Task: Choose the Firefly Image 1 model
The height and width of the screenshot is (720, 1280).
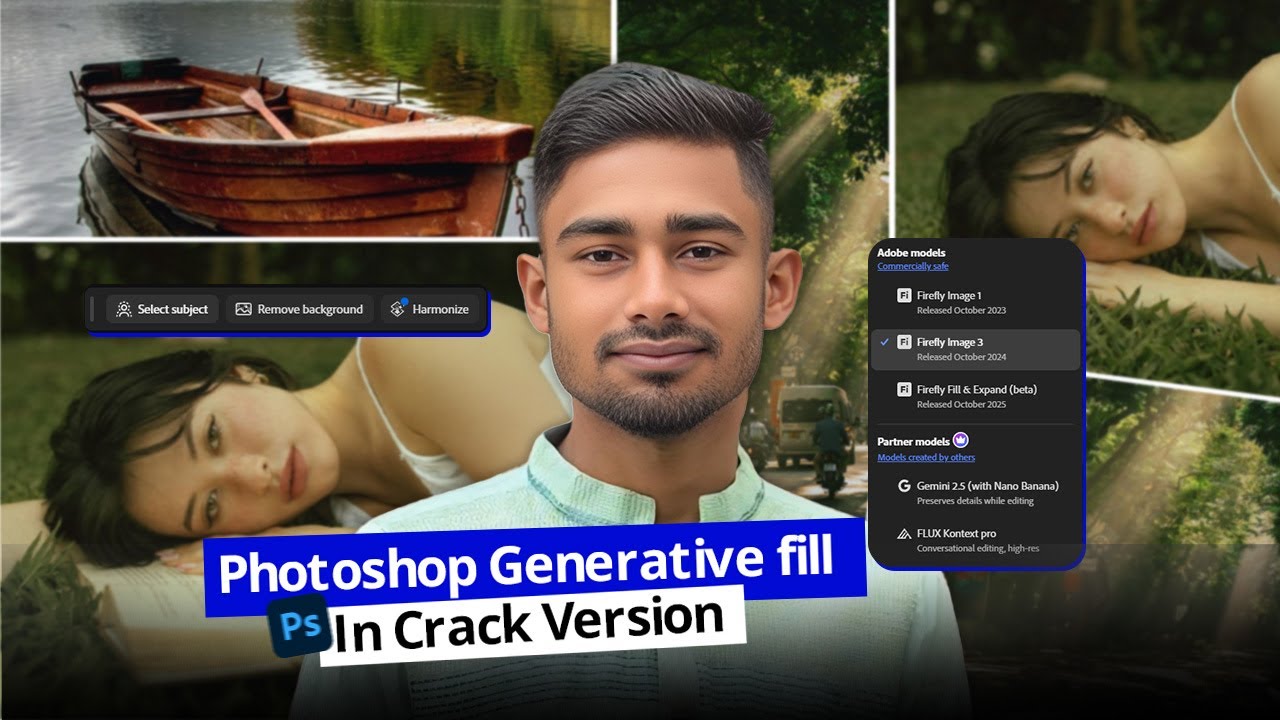Action: click(976, 302)
